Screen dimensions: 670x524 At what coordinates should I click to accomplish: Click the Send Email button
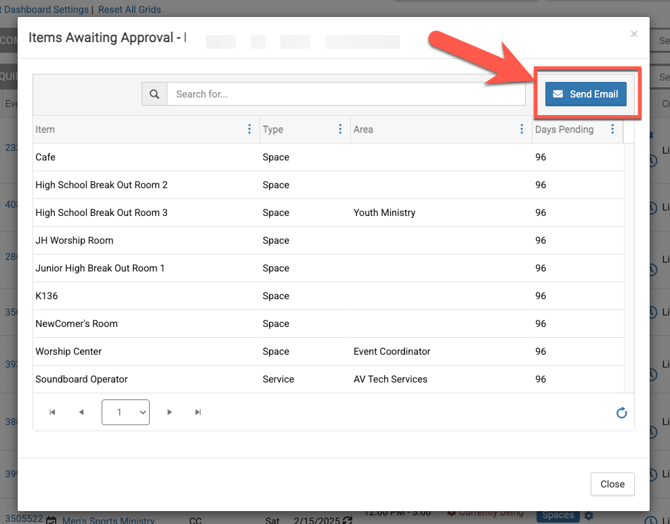coord(586,94)
